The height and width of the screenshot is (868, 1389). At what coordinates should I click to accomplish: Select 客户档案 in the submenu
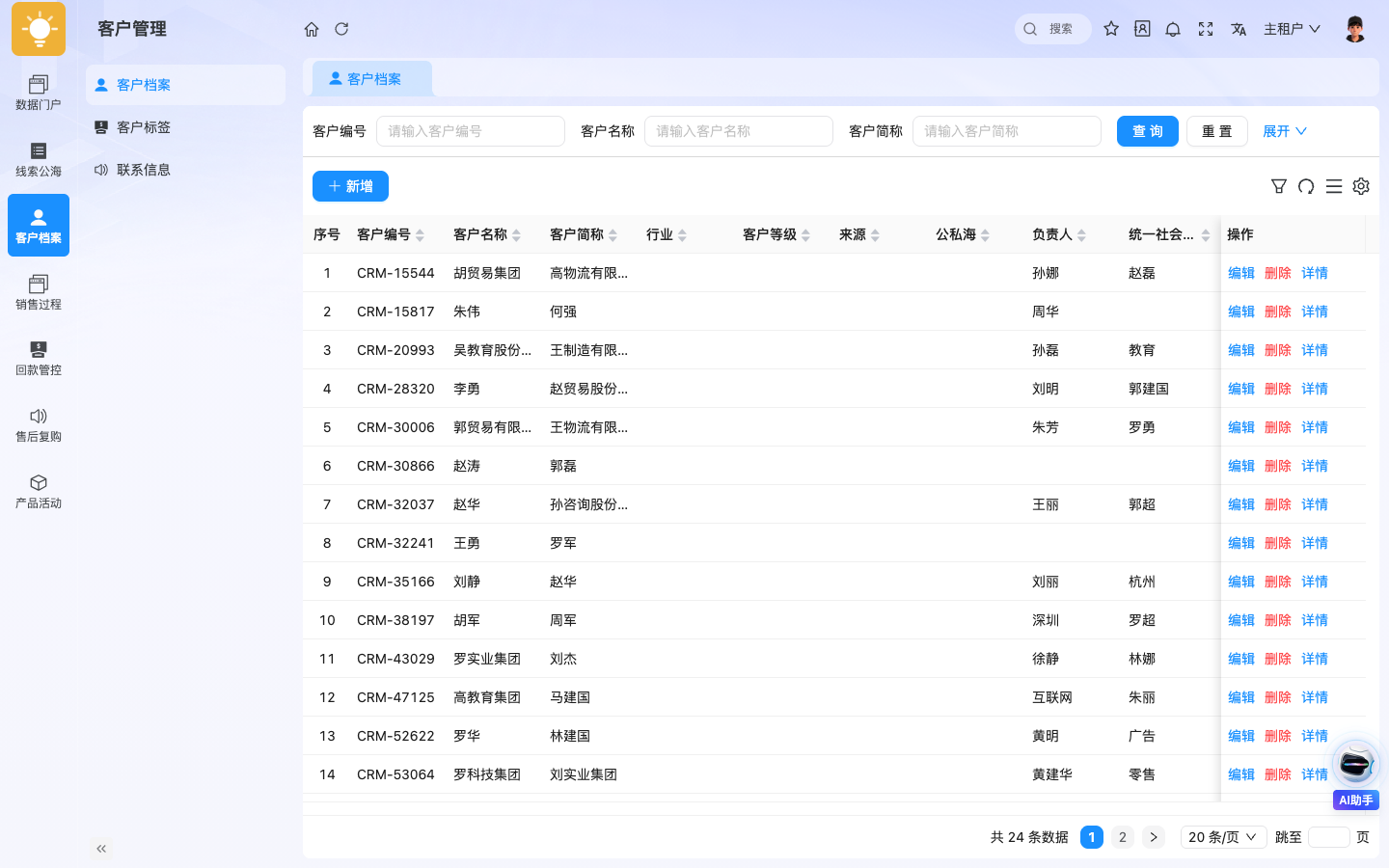click(x=185, y=85)
